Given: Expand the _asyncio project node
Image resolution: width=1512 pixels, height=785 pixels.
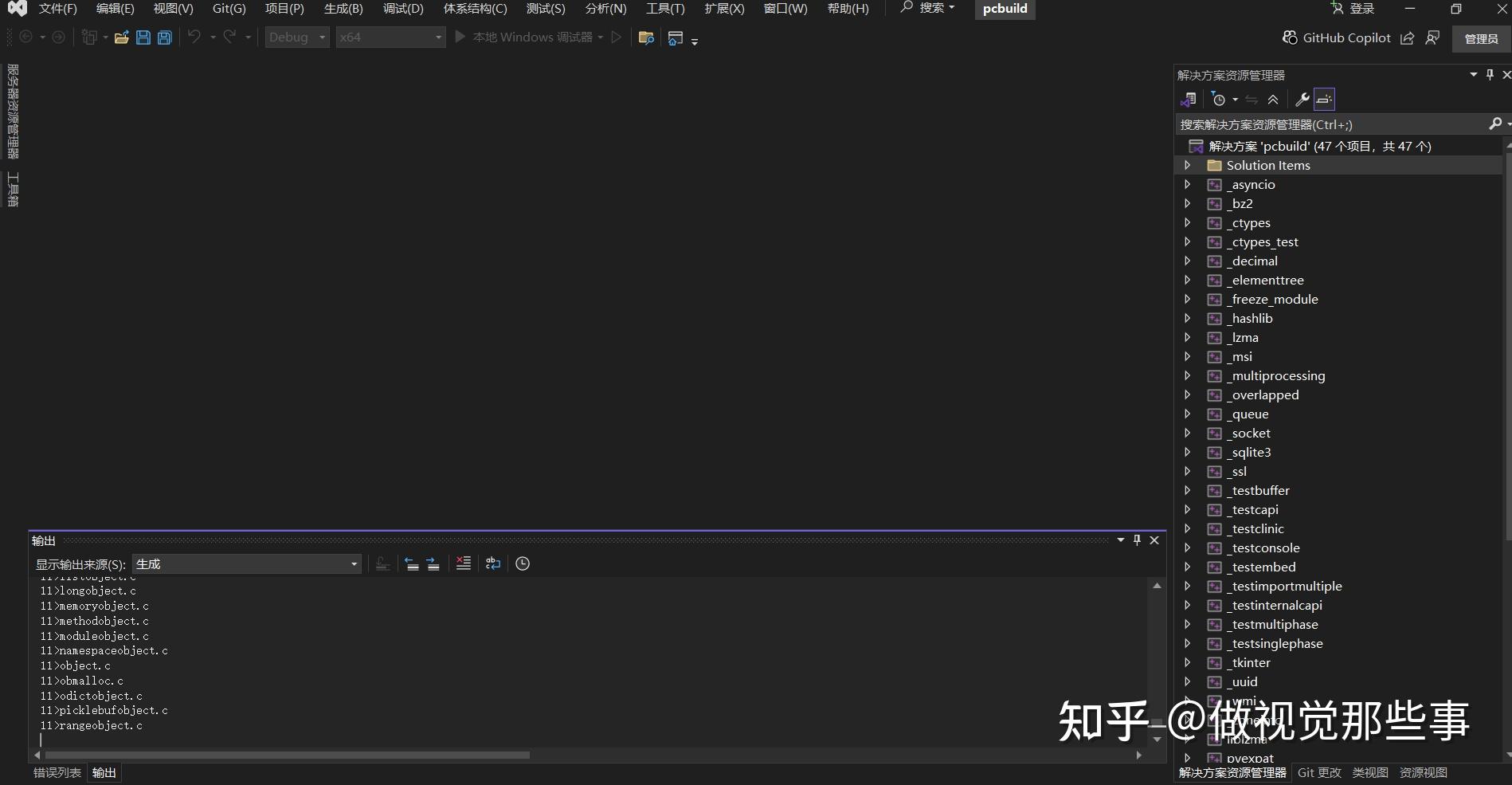Looking at the screenshot, I should [x=1188, y=184].
